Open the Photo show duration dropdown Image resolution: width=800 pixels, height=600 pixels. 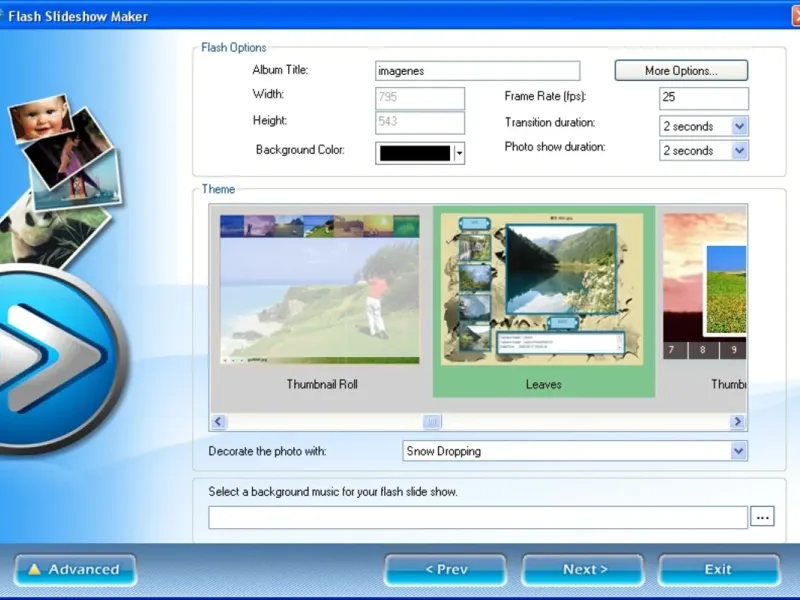(x=739, y=151)
